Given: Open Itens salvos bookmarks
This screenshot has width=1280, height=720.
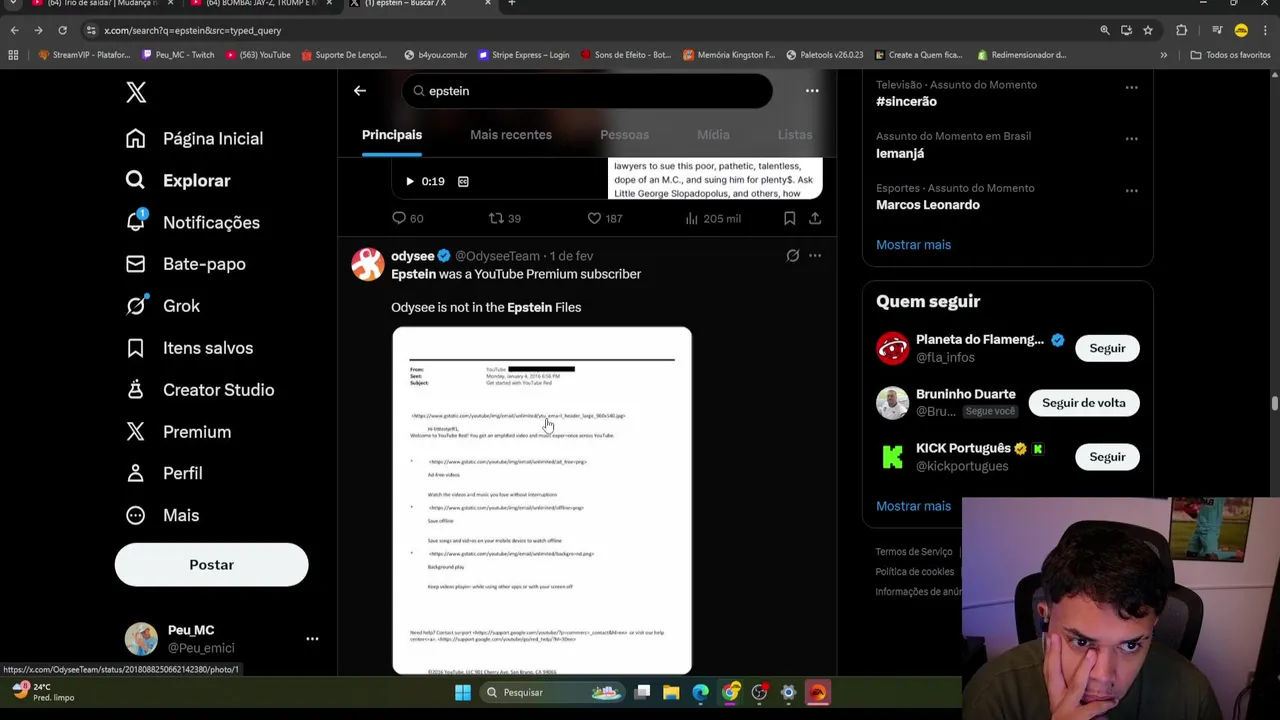Looking at the screenshot, I should [x=189, y=348].
